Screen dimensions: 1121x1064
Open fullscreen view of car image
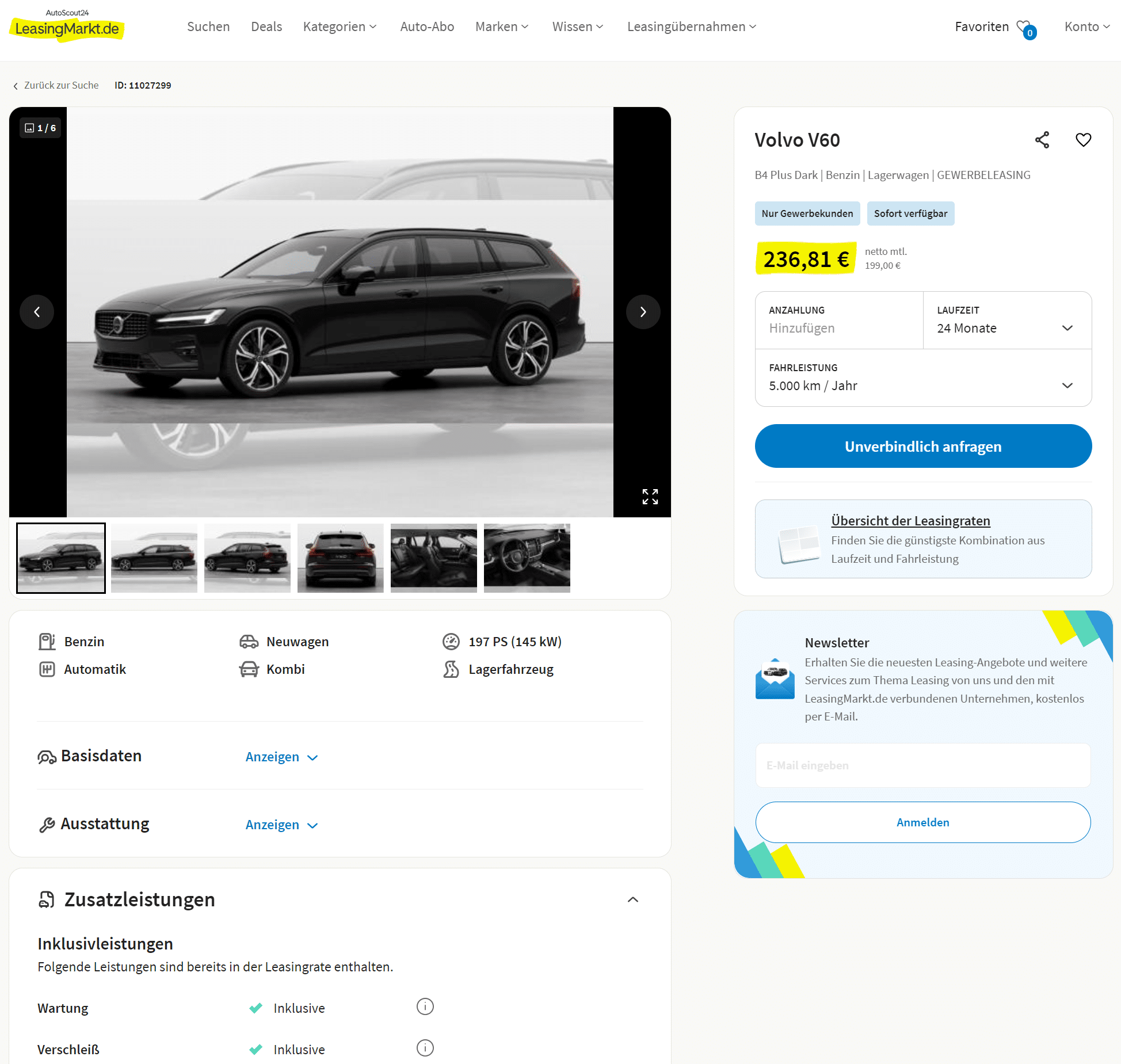click(x=650, y=497)
